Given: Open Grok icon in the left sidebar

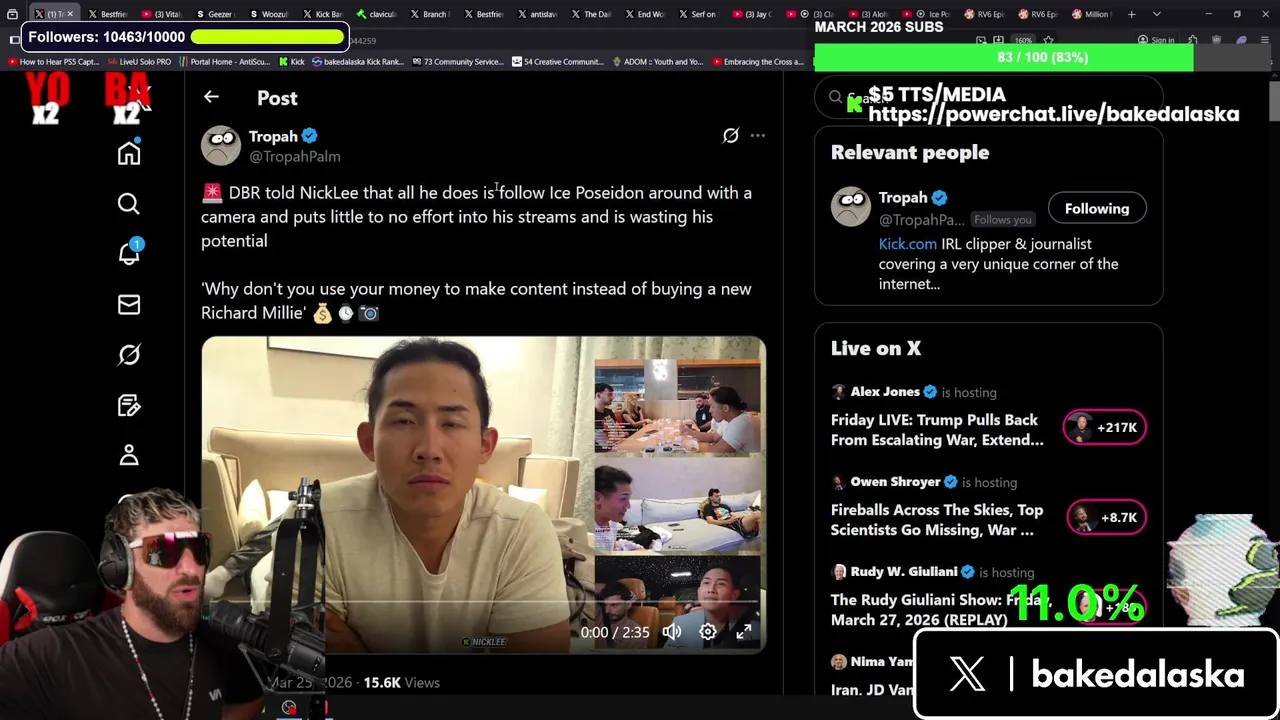Looking at the screenshot, I should (129, 355).
